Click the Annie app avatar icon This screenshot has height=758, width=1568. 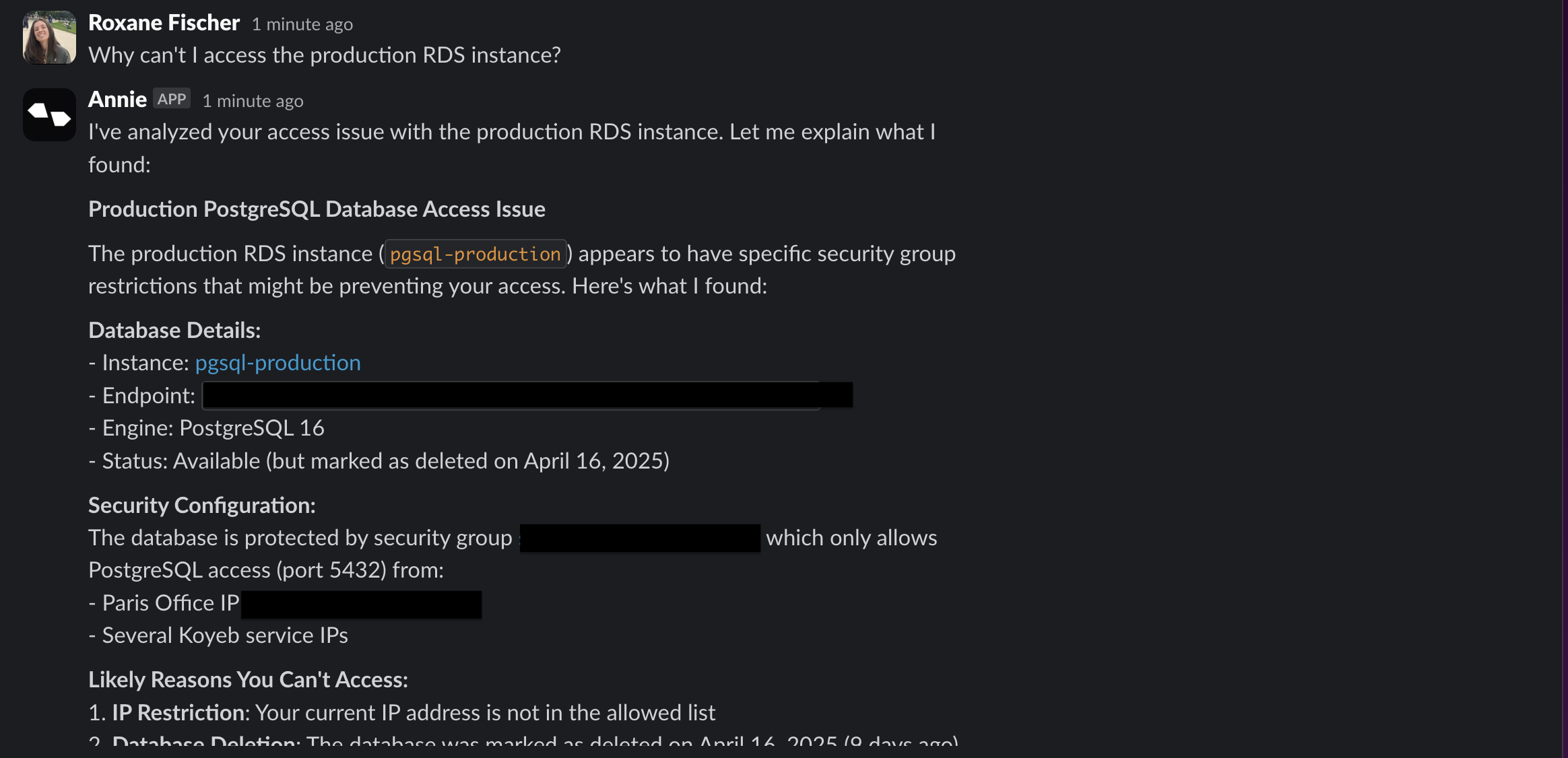(49, 114)
